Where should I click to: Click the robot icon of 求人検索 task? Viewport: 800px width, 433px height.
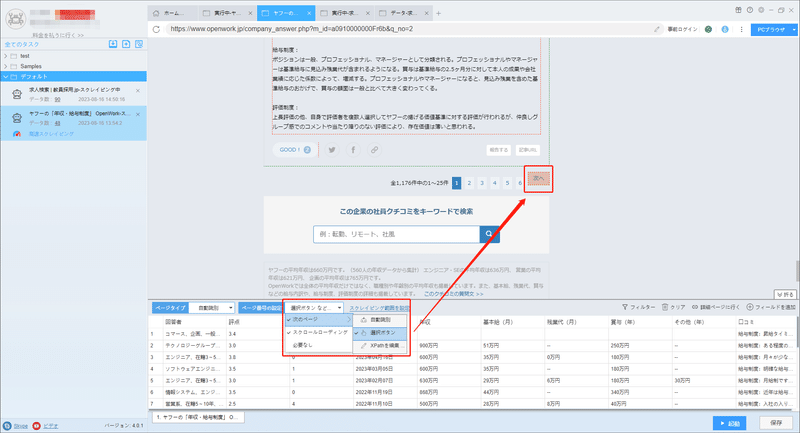pyautogui.click(x=17, y=94)
